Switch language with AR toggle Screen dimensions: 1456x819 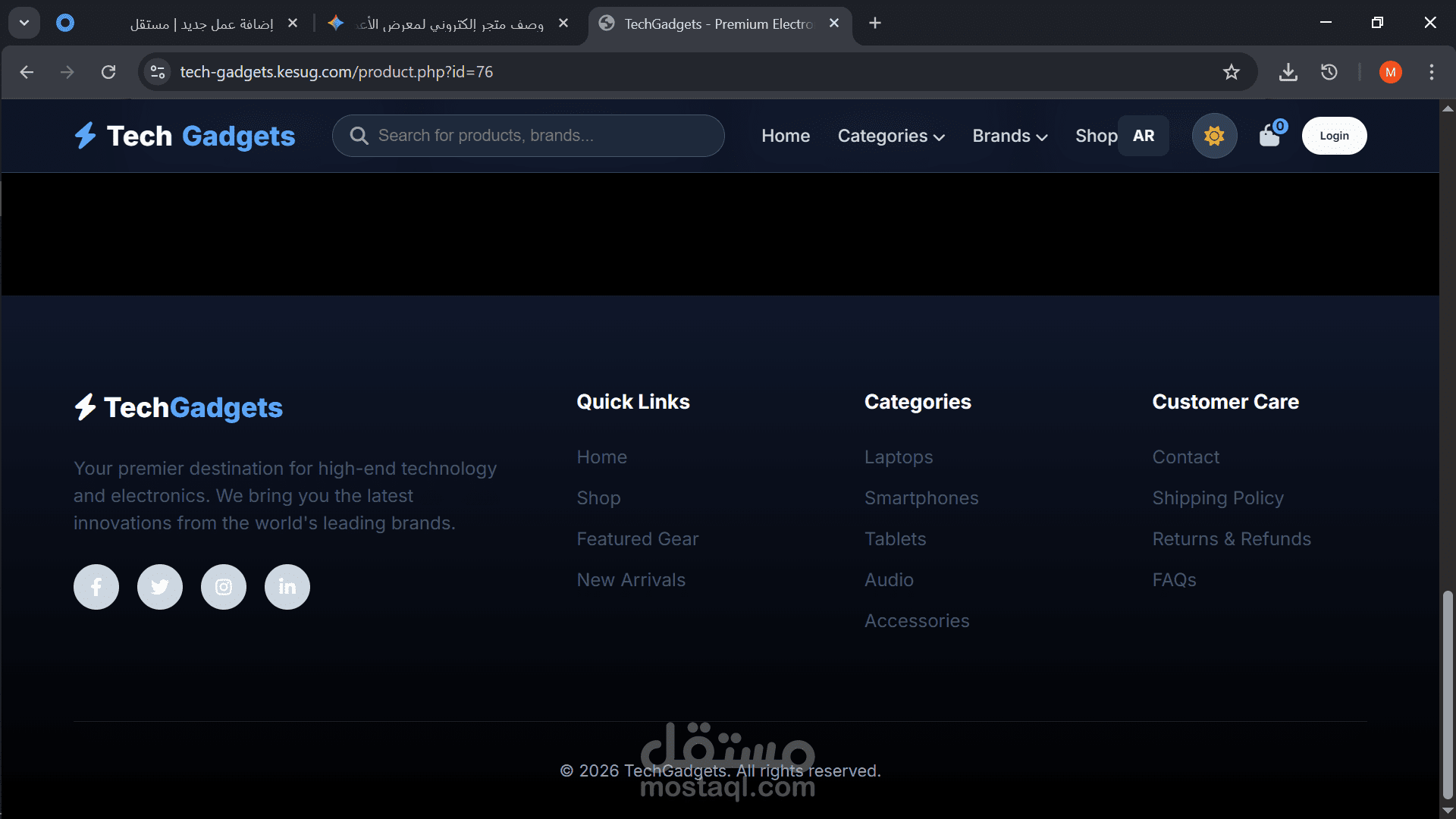(1143, 136)
